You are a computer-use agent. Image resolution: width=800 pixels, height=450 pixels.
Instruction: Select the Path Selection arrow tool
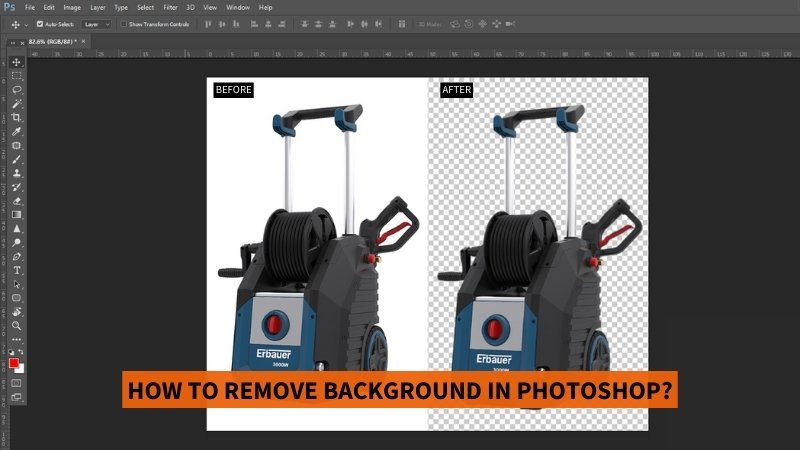pyautogui.click(x=16, y=284)
